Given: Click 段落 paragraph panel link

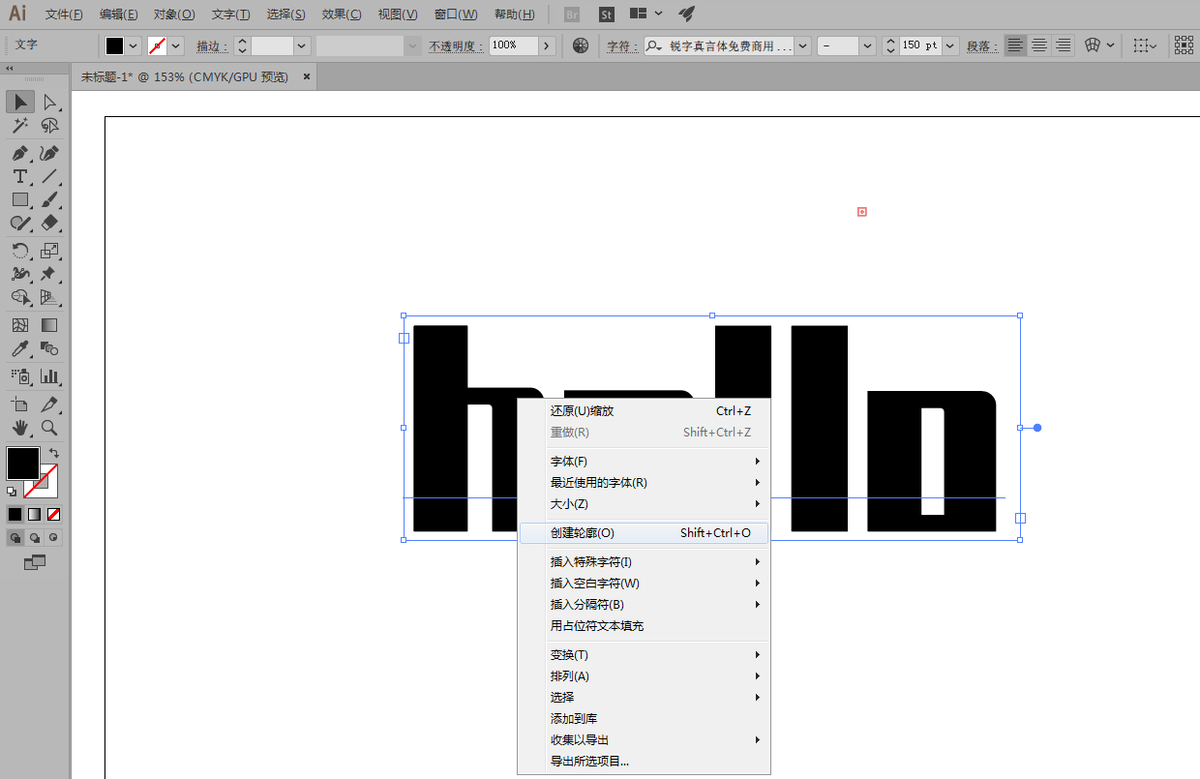Looking at the screenshot, I should click(982, 46).
